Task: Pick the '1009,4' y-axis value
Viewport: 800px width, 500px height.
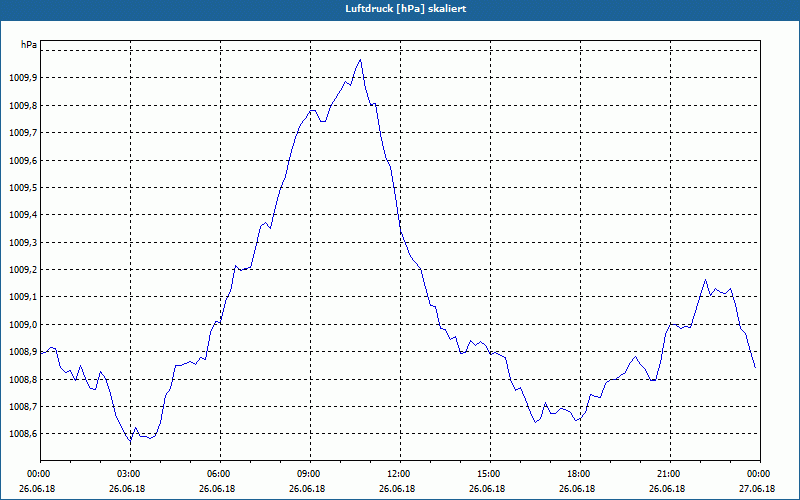Action: tap(23, 215)
